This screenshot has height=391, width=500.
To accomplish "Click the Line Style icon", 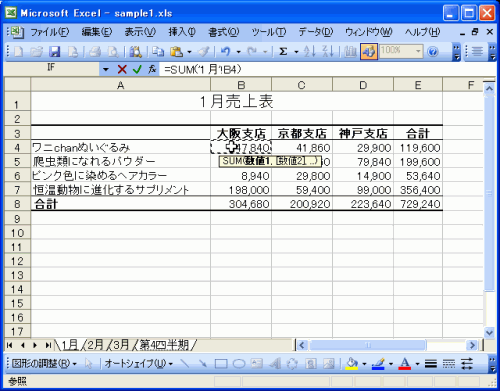I will (431, 364).
